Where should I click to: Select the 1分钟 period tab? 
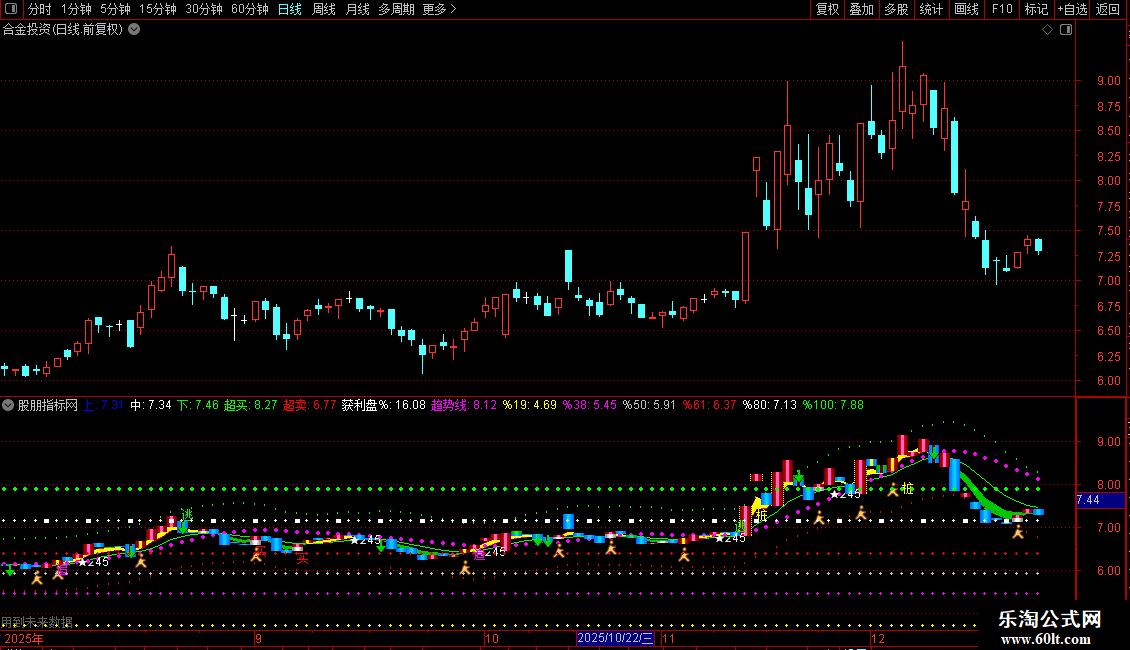(76, 9)
